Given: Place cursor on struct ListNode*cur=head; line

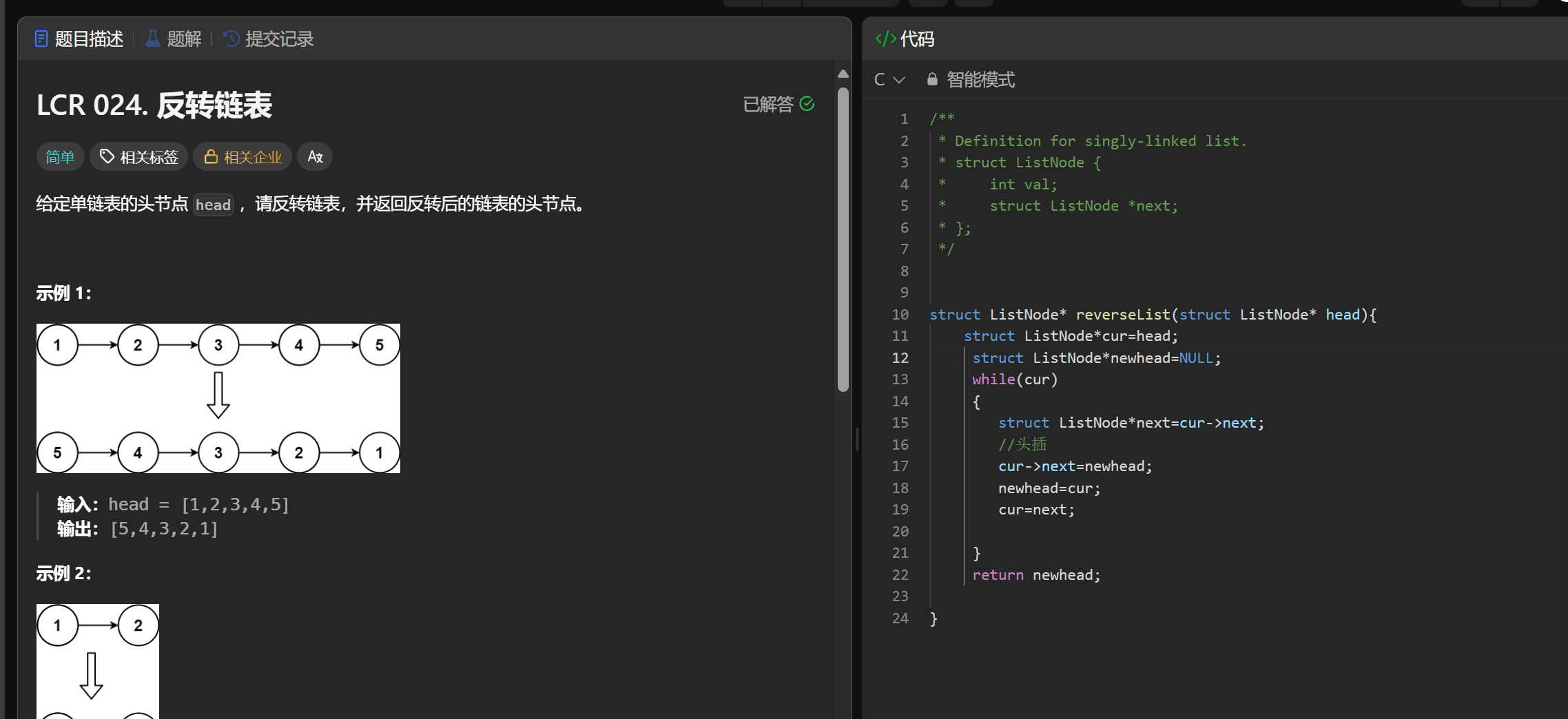Looking at the screenshot, I should click(x=1071, y=336).
